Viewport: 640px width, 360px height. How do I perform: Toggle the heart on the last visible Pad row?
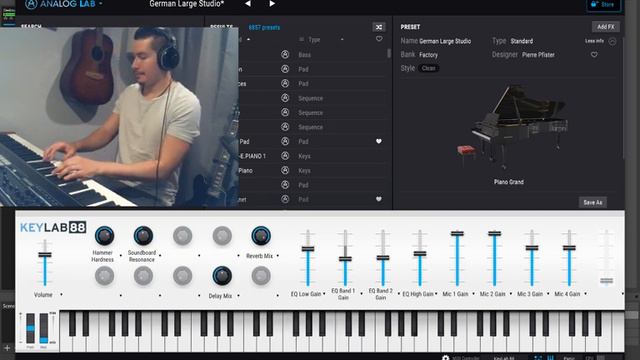(x=379, y=199)
